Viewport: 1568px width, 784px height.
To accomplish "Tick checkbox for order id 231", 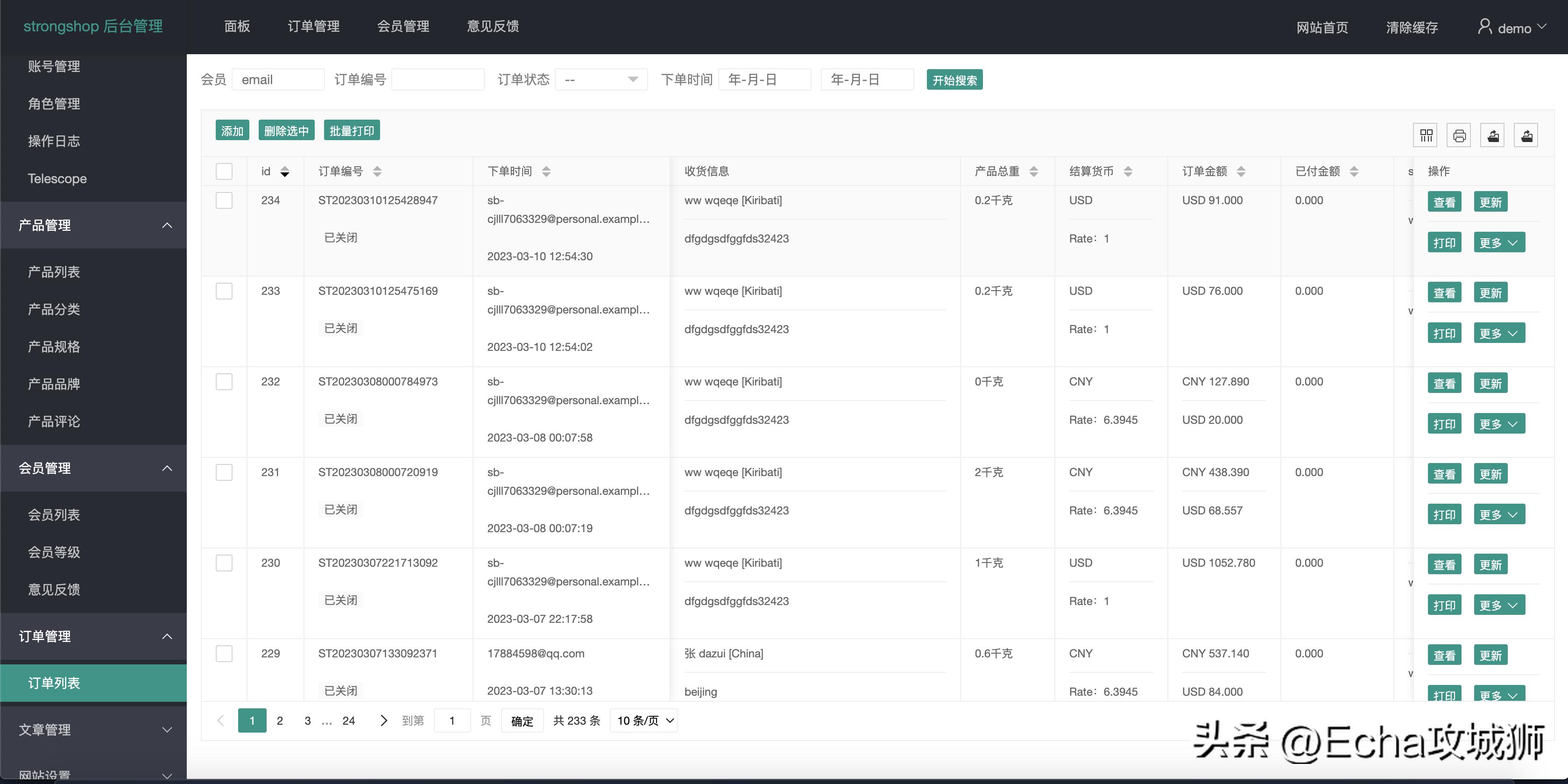I will (224, 472).
